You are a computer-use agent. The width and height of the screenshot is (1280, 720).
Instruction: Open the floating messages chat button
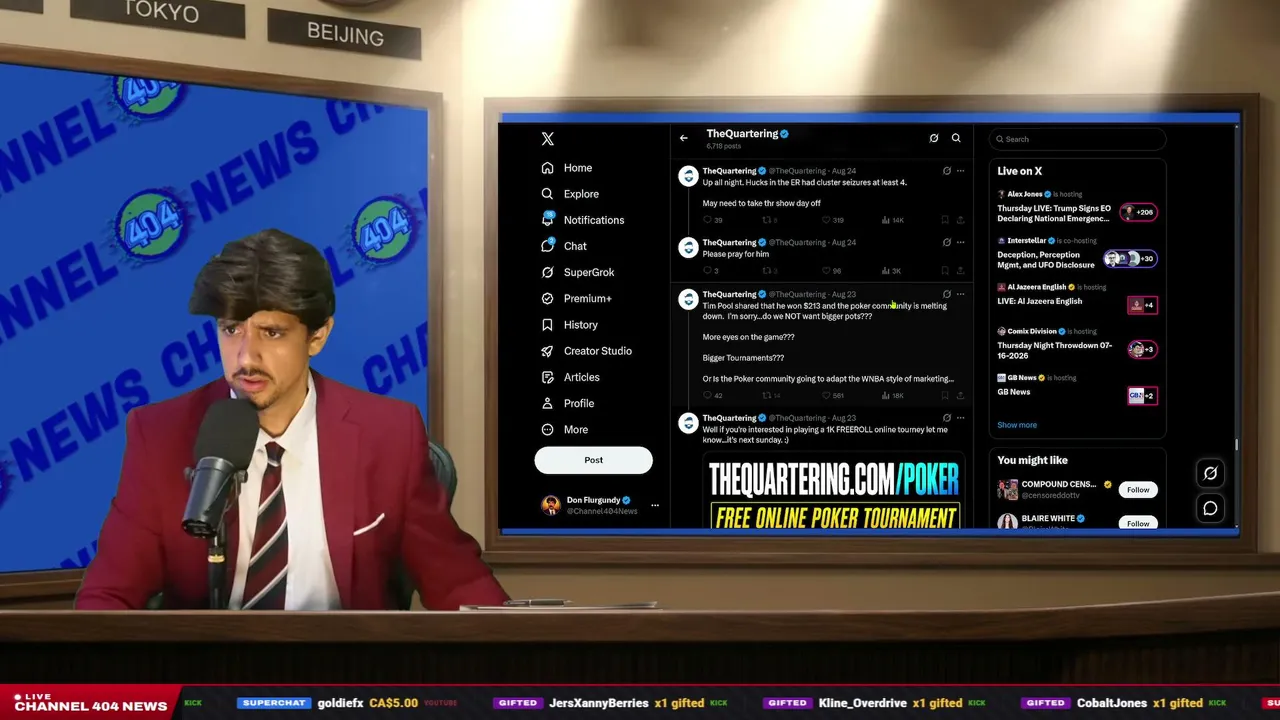point(1210,509)
